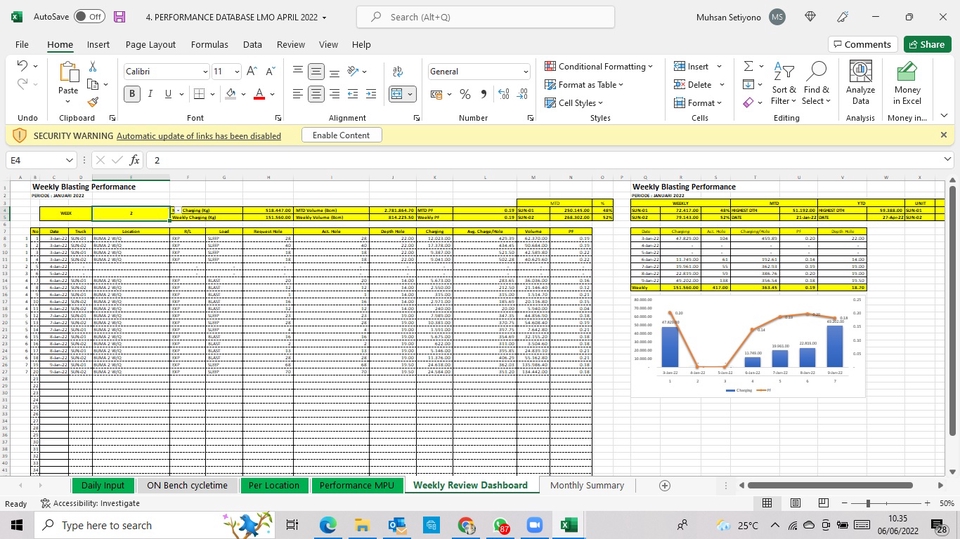960x539 pixels.
Task: Click the Increase Decimal icon
Action: tap(504, 94)
